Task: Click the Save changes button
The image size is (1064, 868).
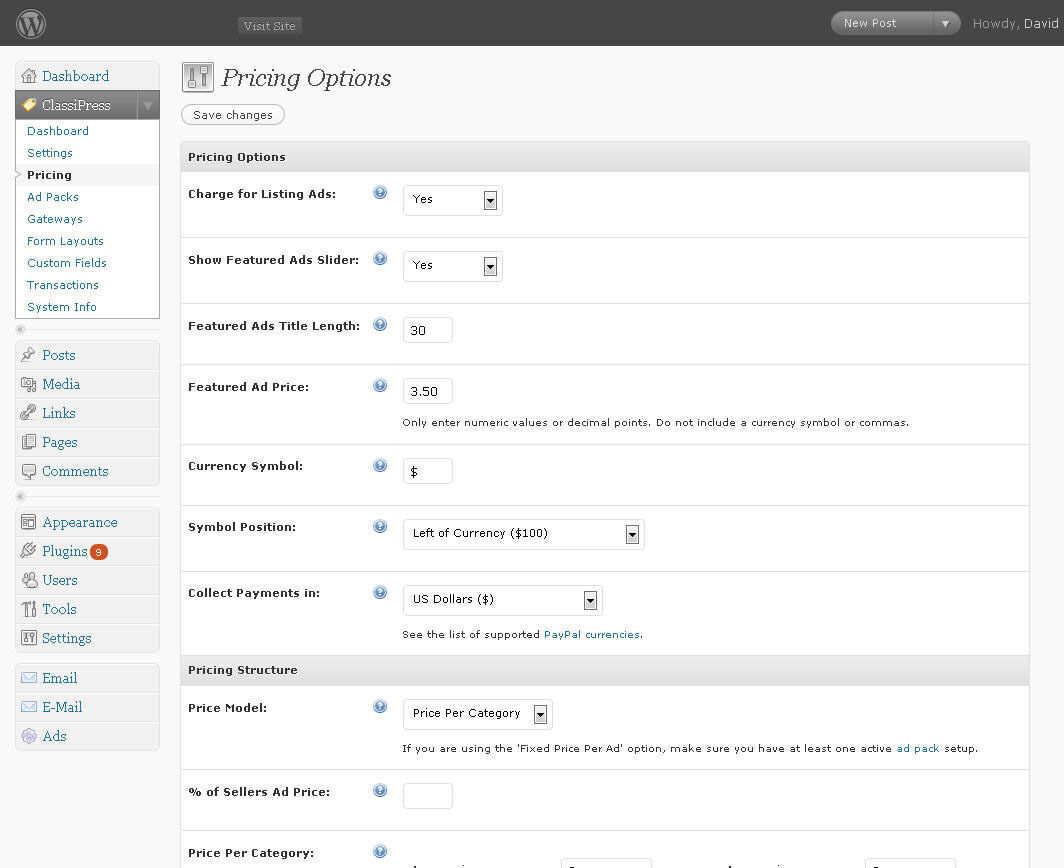Action: click(233, 115)
